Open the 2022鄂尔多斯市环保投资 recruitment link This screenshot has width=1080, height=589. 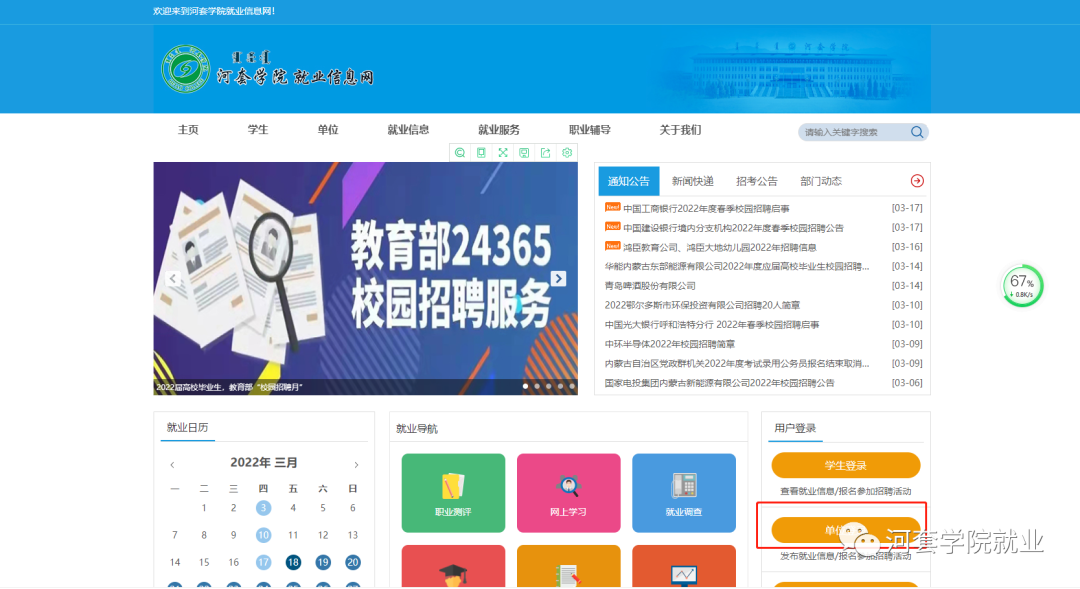click(702, 304)
